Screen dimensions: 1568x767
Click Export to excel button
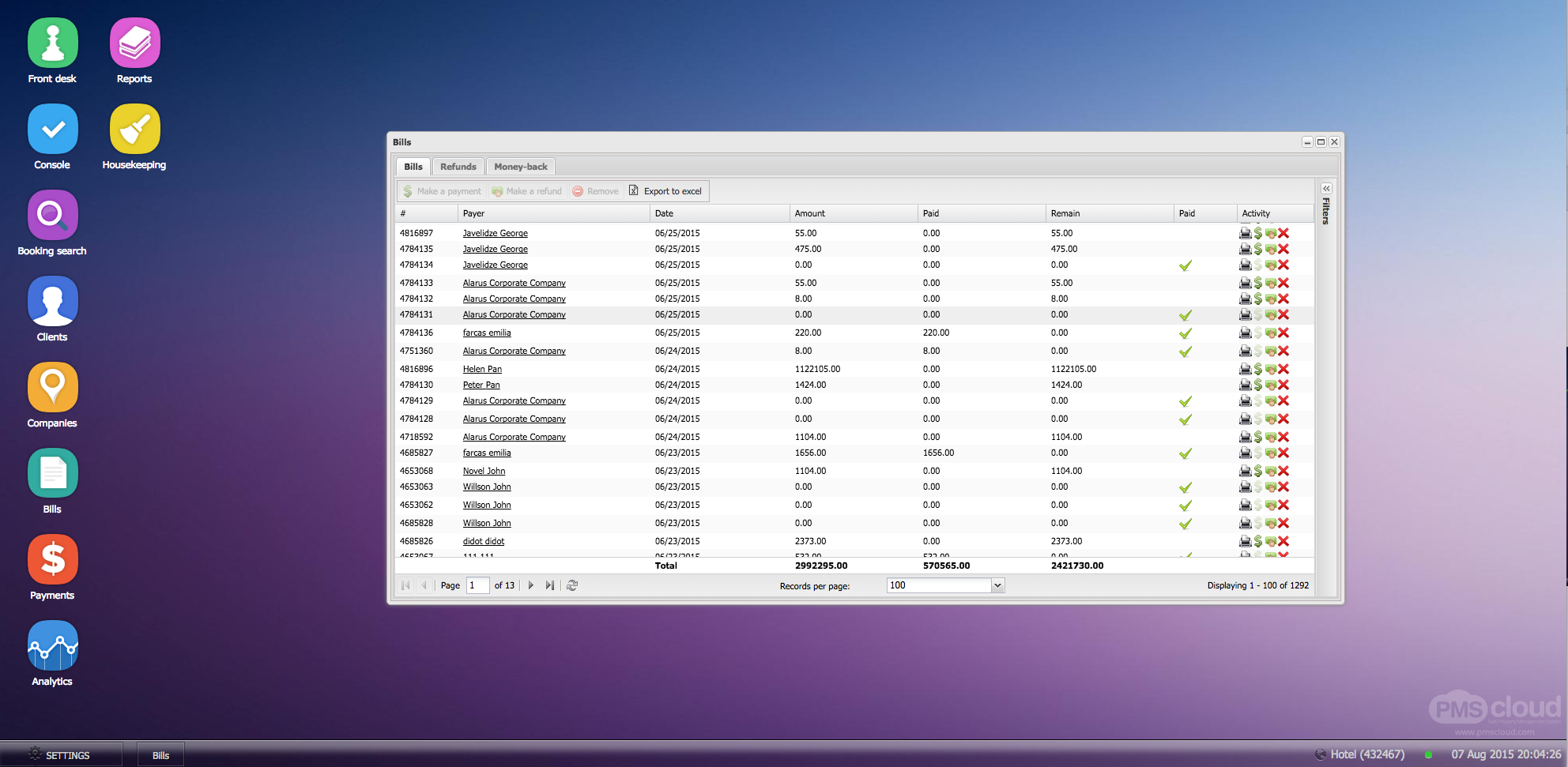(x=665, y=191)
